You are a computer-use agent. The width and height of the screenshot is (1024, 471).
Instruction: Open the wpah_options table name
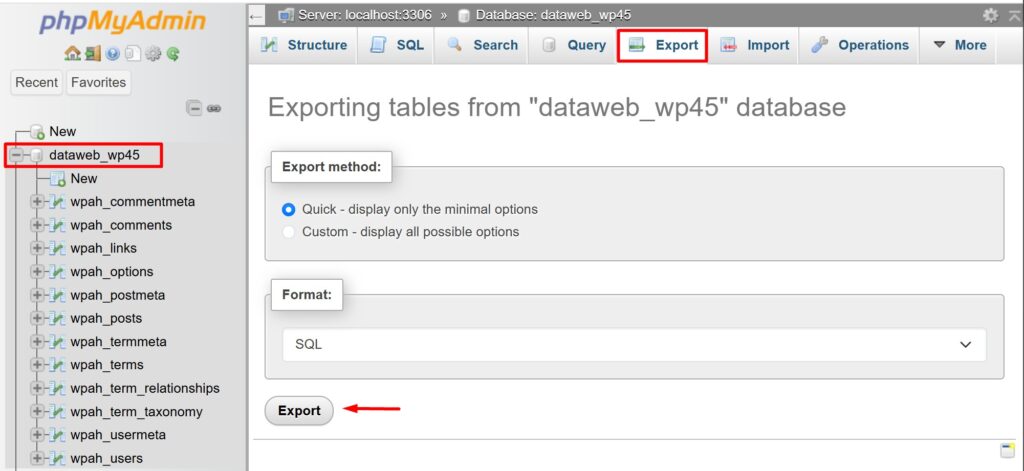(x=112, y=272)
